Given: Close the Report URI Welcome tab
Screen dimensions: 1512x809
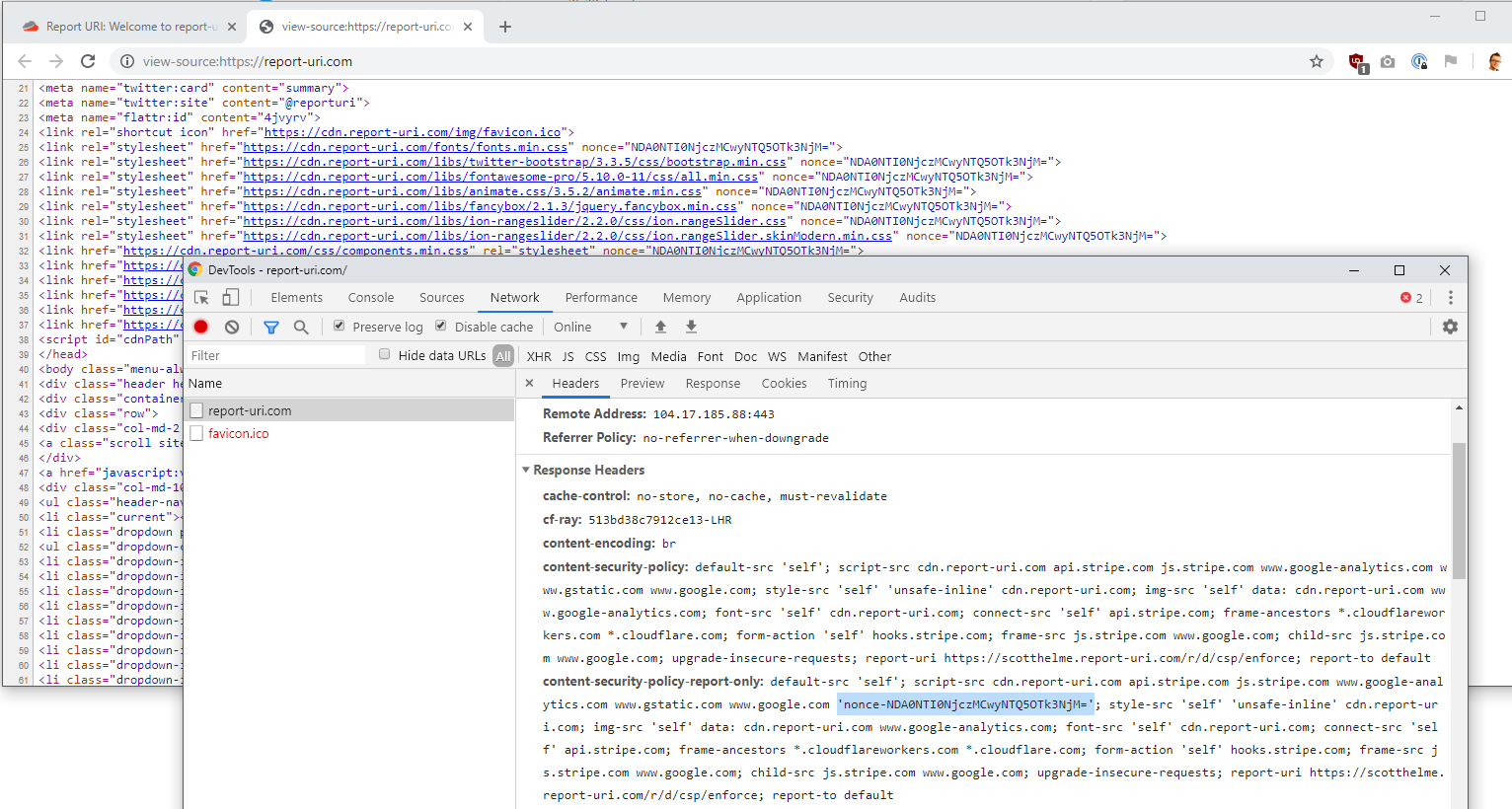Looking at the screenshot, I should coord(232,27).
